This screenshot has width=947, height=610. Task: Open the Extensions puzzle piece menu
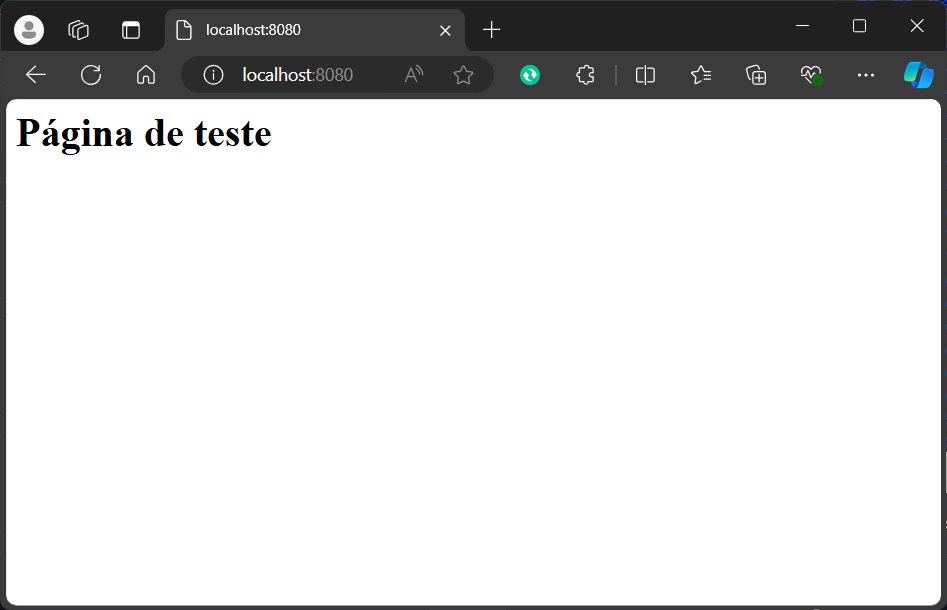pos(586,75)
